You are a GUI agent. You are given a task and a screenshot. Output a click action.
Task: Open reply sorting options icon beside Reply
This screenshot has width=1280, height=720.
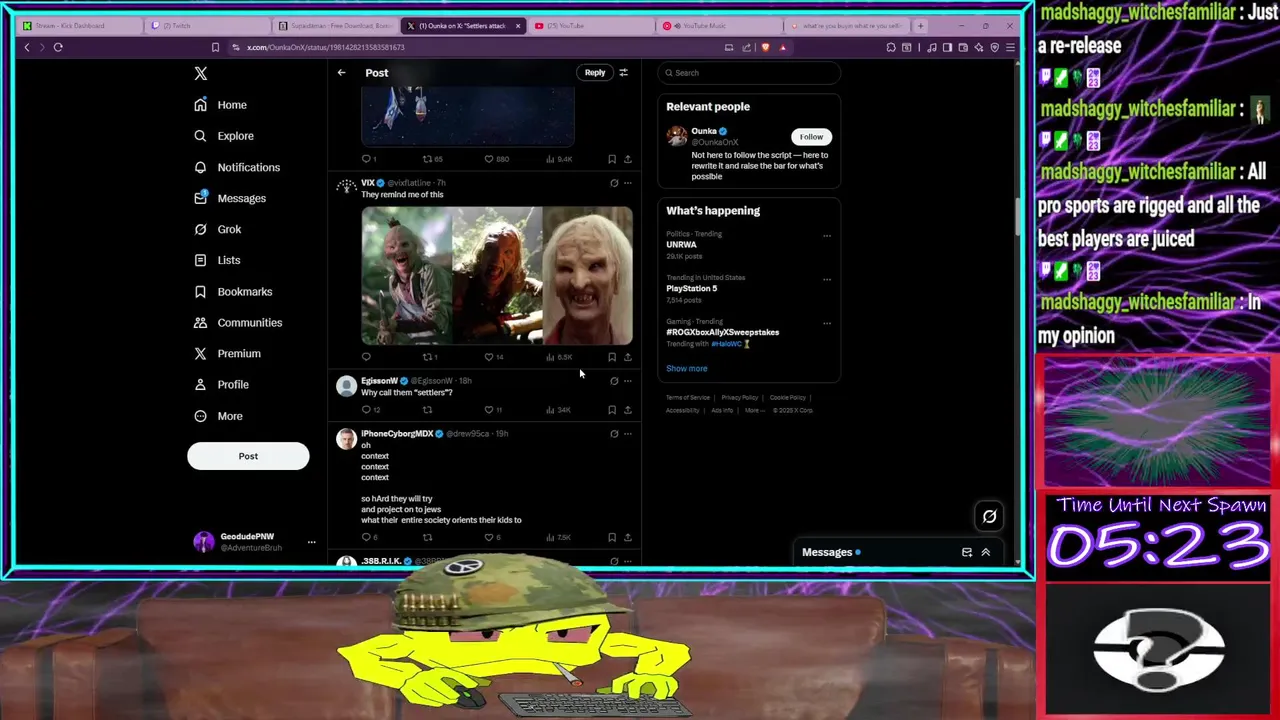pyautogui.click(x=623, y=73)
